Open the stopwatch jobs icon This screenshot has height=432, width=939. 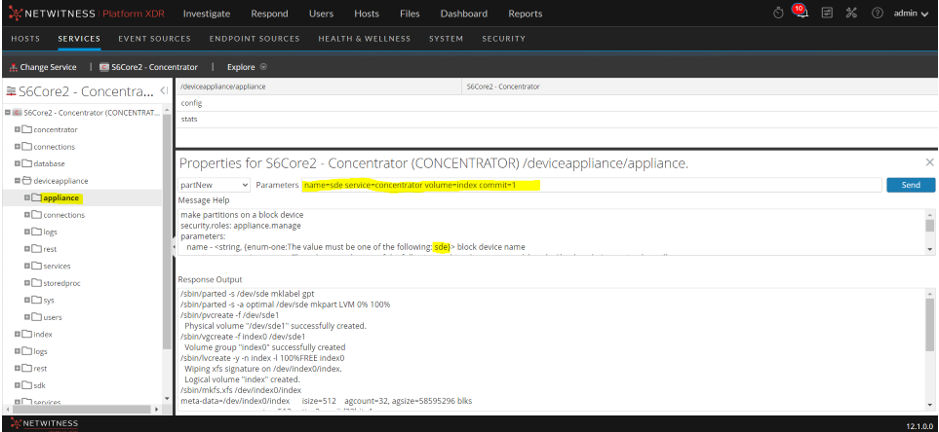(x=778, y=13)
